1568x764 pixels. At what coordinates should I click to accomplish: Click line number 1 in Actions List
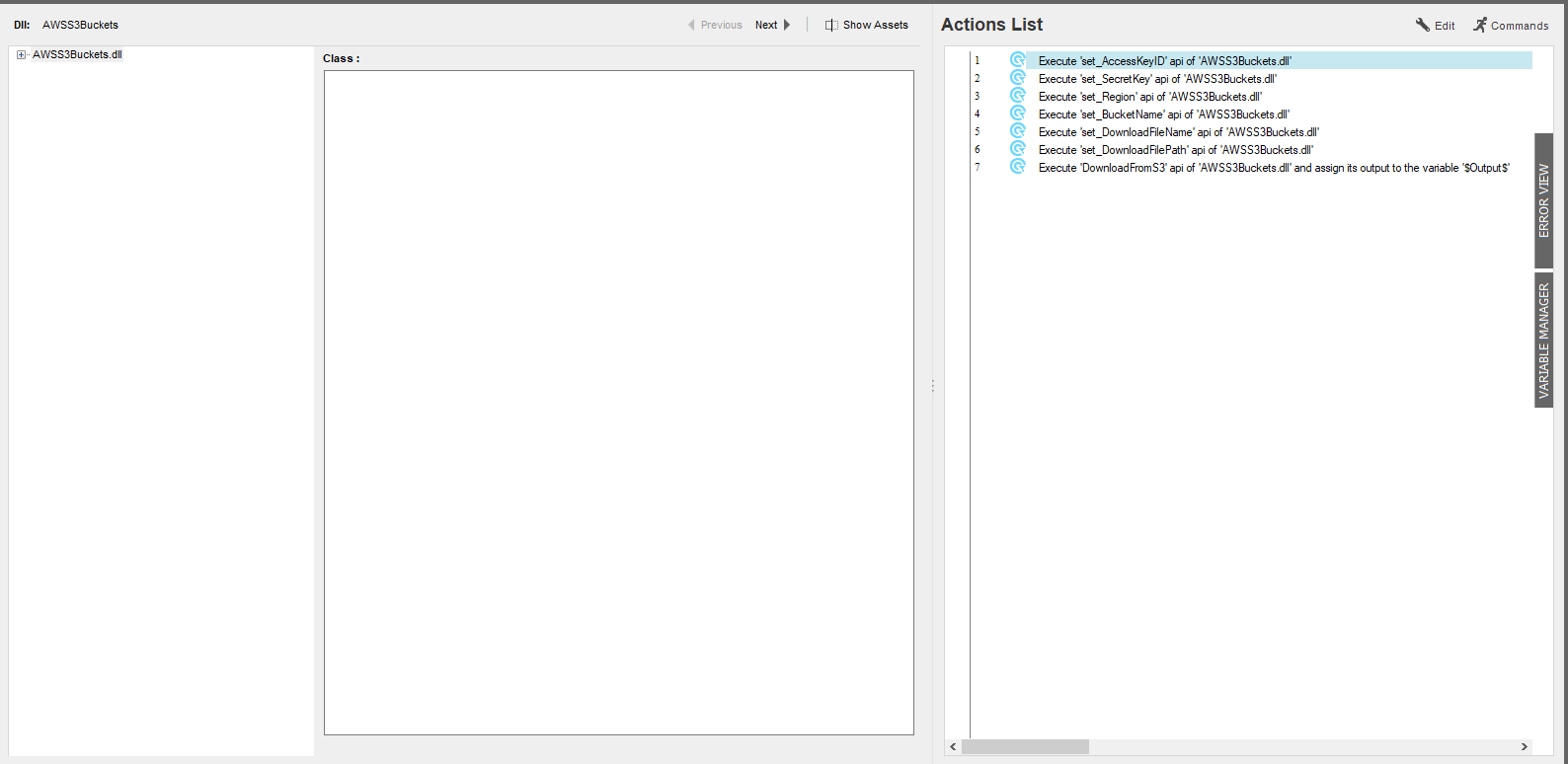[978, 60]
